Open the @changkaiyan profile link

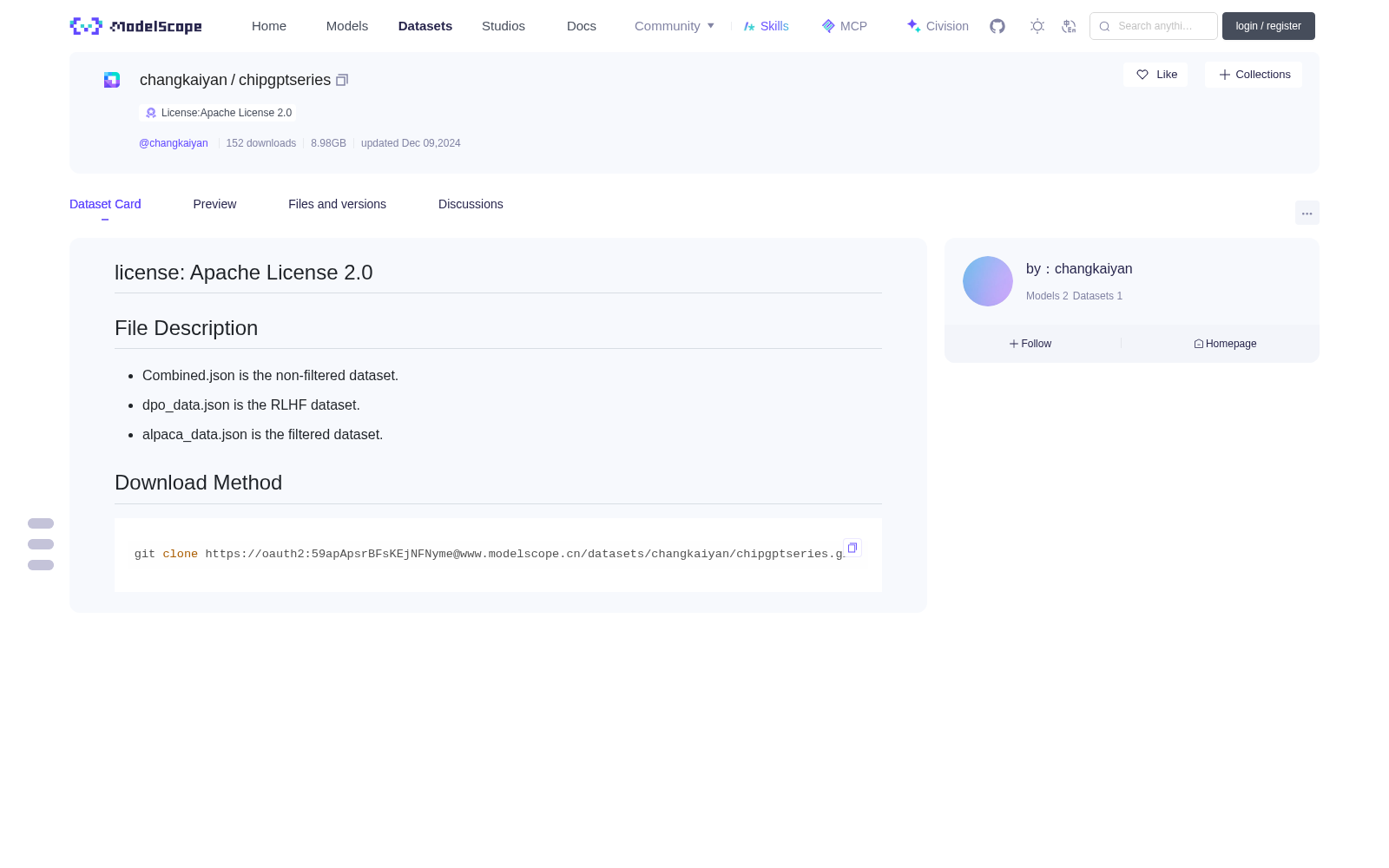[174, 143]
